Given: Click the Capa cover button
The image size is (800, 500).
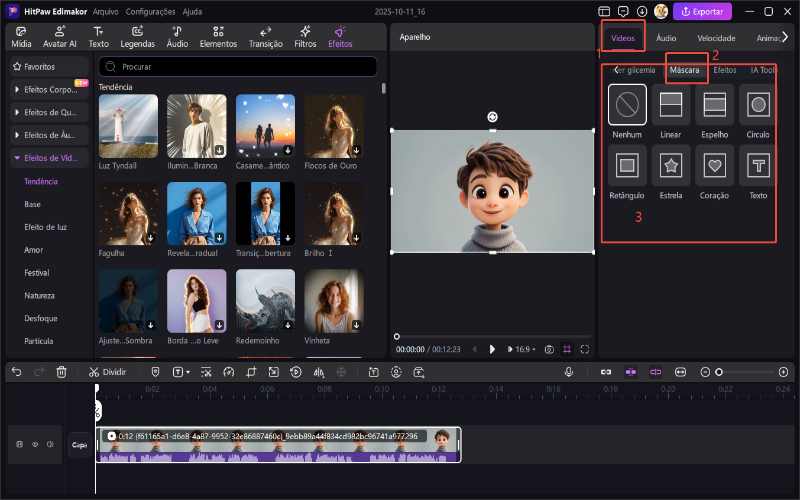Looking at the screenshot, I should pos(80,445).
